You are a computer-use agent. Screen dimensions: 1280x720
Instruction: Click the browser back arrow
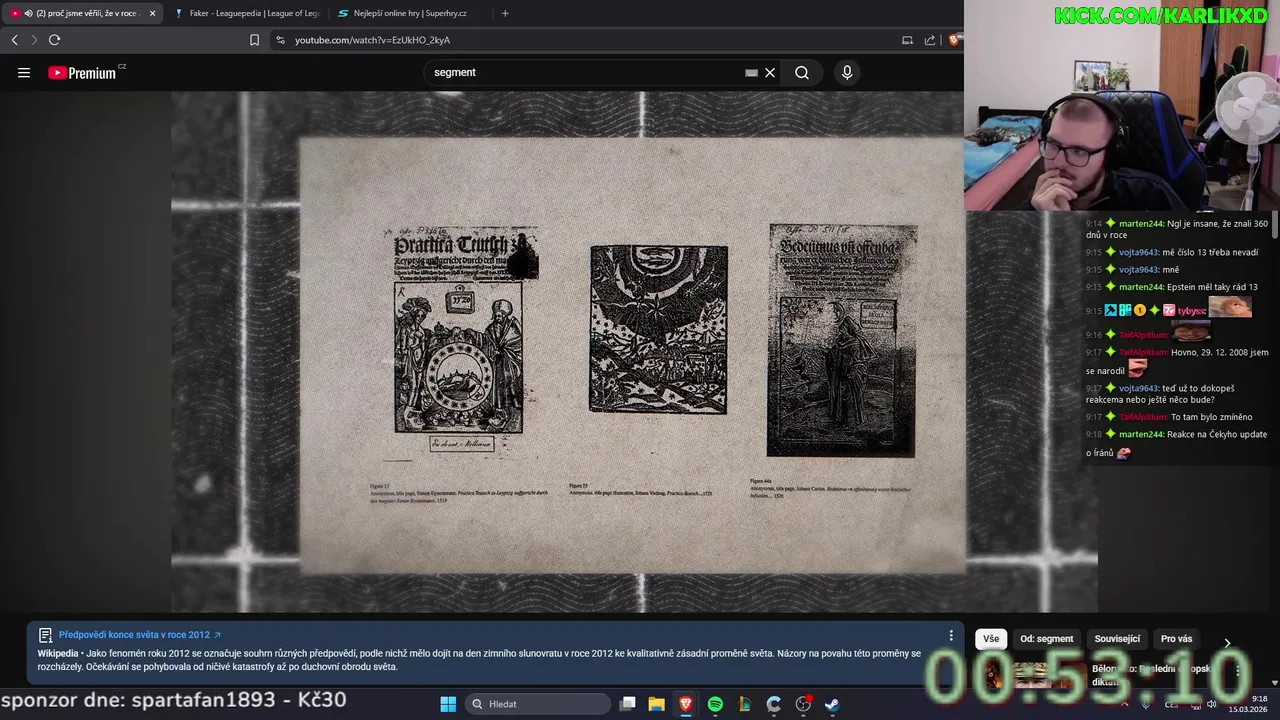point(14,40)
